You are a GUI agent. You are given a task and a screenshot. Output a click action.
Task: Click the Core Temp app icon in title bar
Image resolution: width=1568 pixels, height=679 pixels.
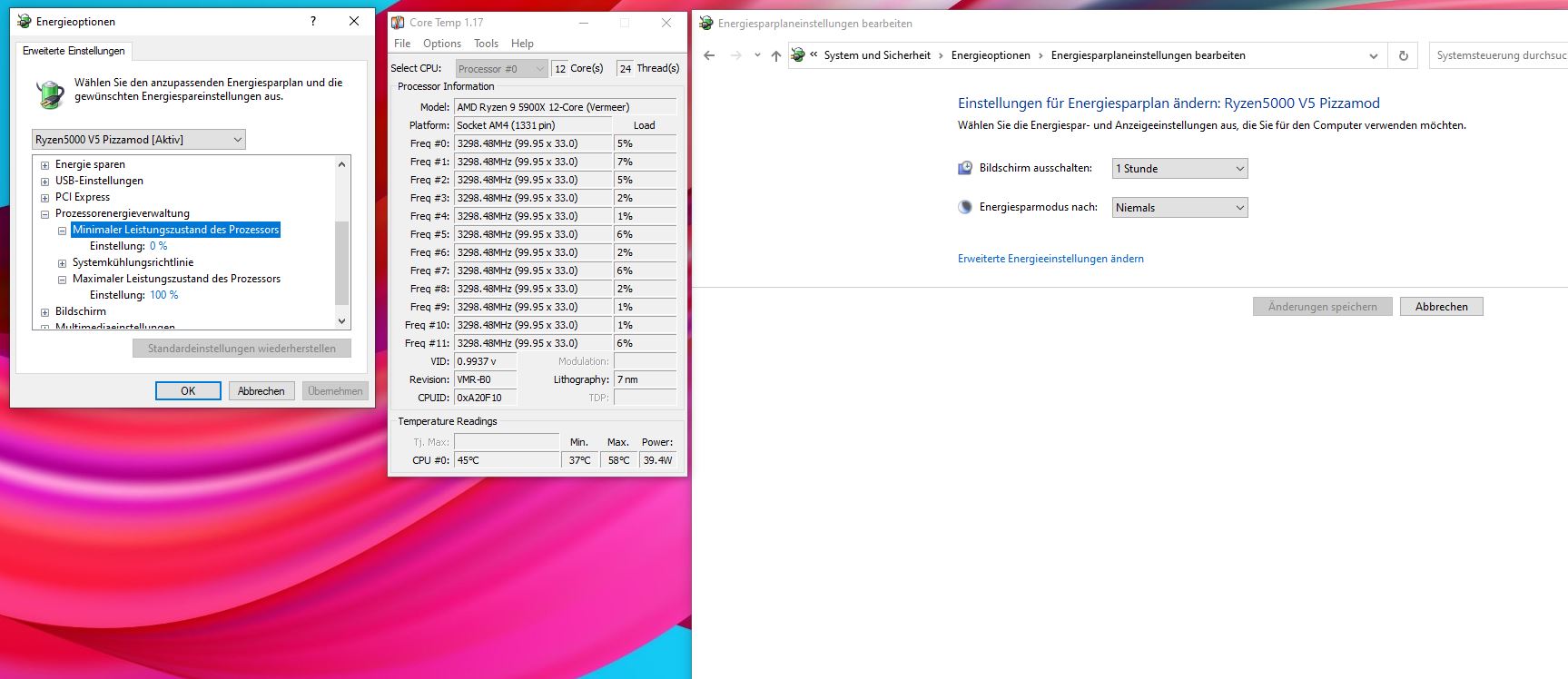click(x=398, y=23)
